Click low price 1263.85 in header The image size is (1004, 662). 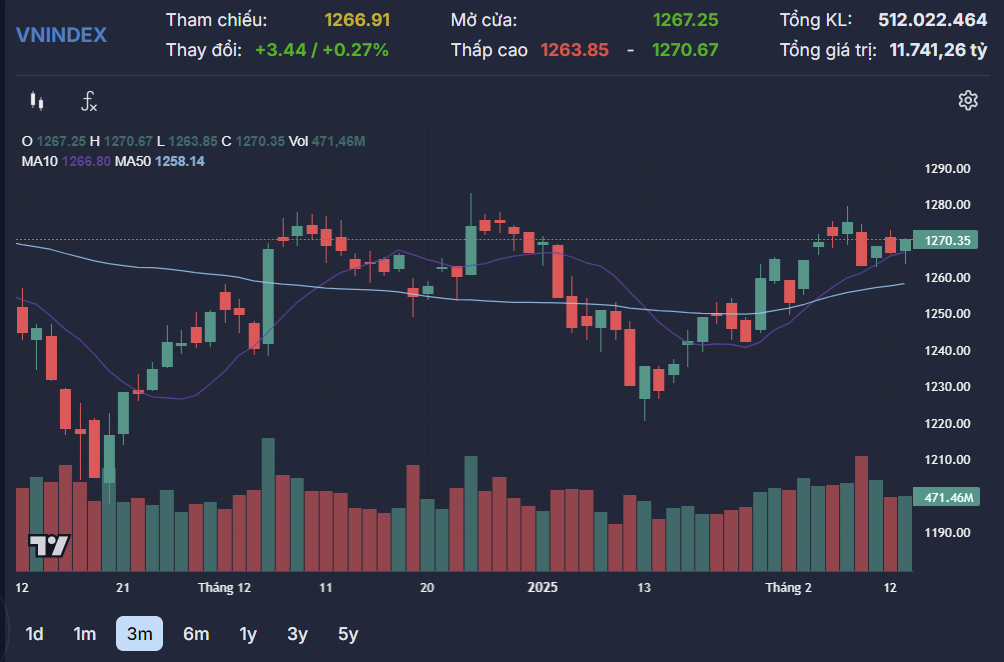pos(574,50)
